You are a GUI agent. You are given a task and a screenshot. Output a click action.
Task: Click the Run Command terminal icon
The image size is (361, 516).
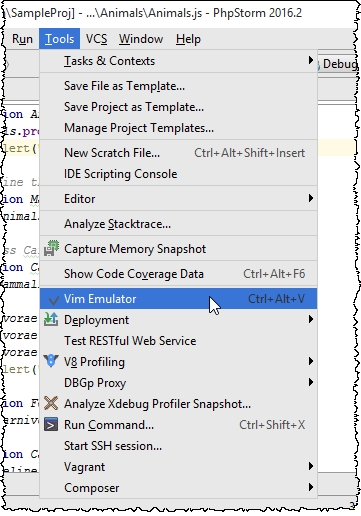coord(51,424)
